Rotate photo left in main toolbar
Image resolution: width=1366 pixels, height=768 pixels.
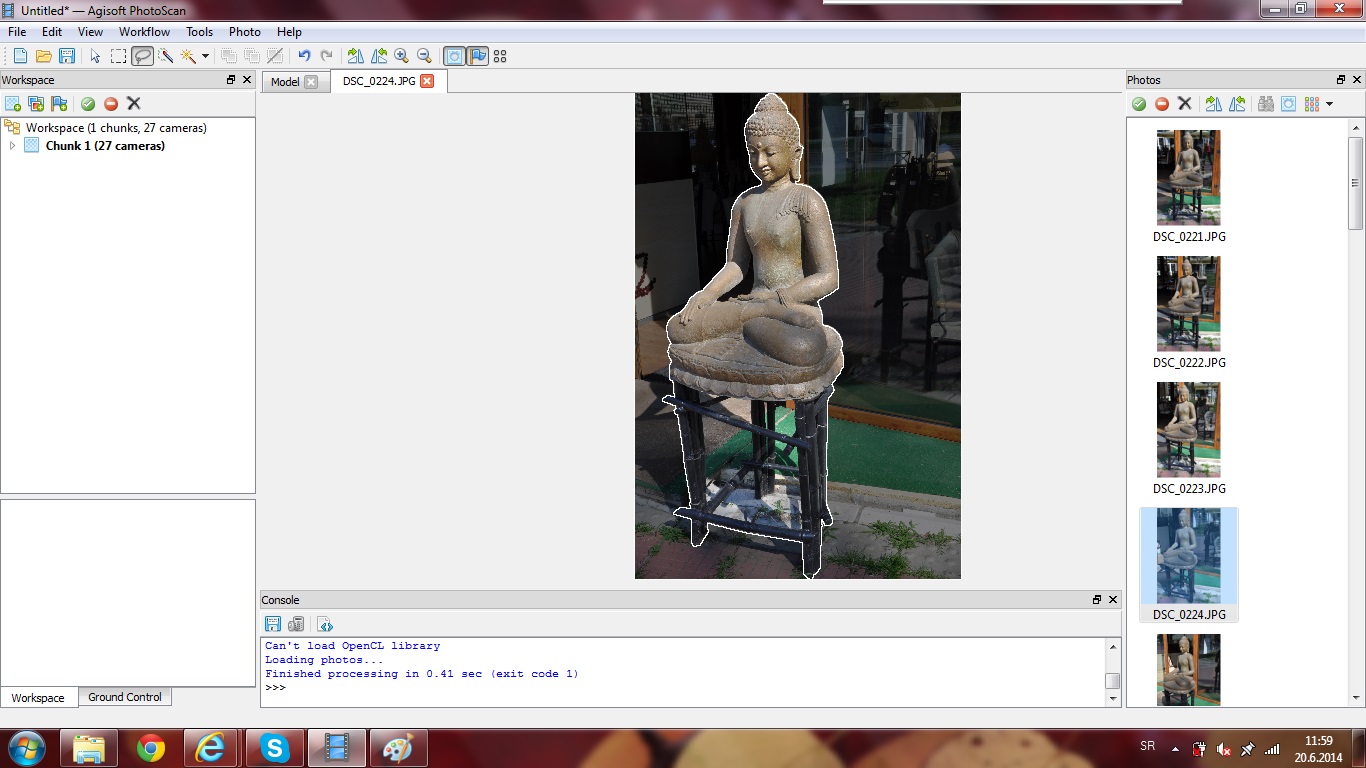(379, 56)
